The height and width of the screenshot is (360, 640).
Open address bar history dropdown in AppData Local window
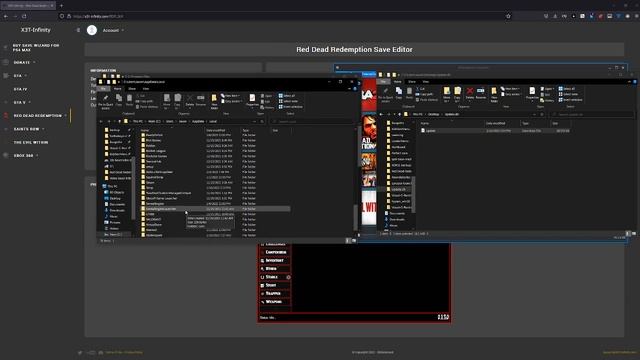[254, 121]
